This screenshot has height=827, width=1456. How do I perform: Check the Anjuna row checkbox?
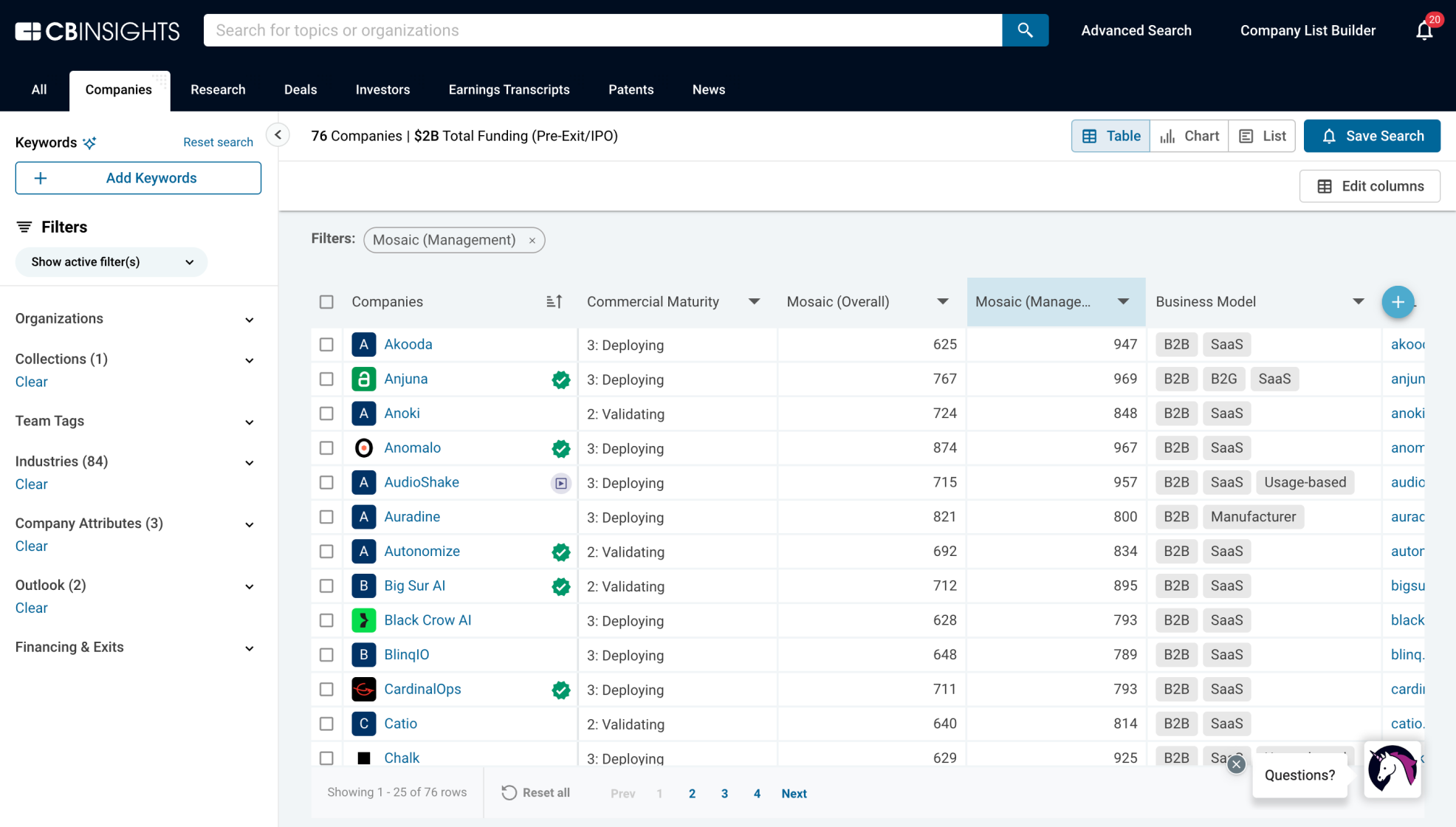(x=326, y=379)
